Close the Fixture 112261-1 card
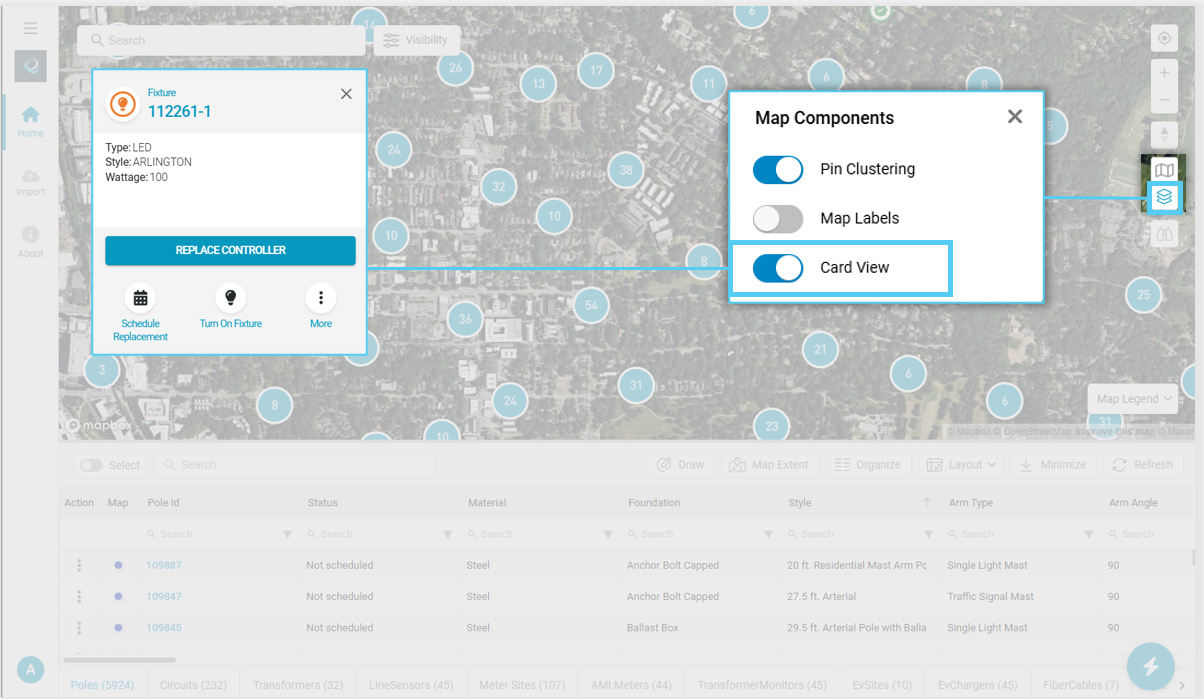 click(346, 93)
